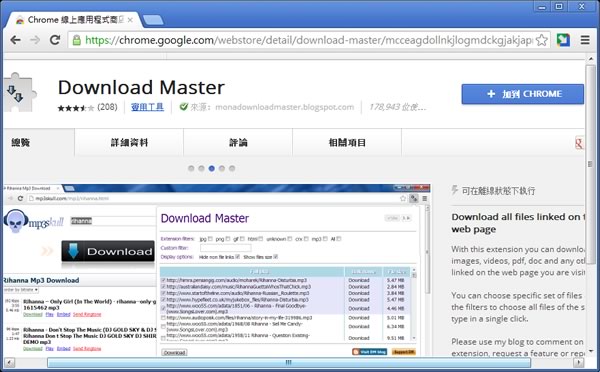Click the horizontal scrollbar thumb
600x372 pixels.
289,362
